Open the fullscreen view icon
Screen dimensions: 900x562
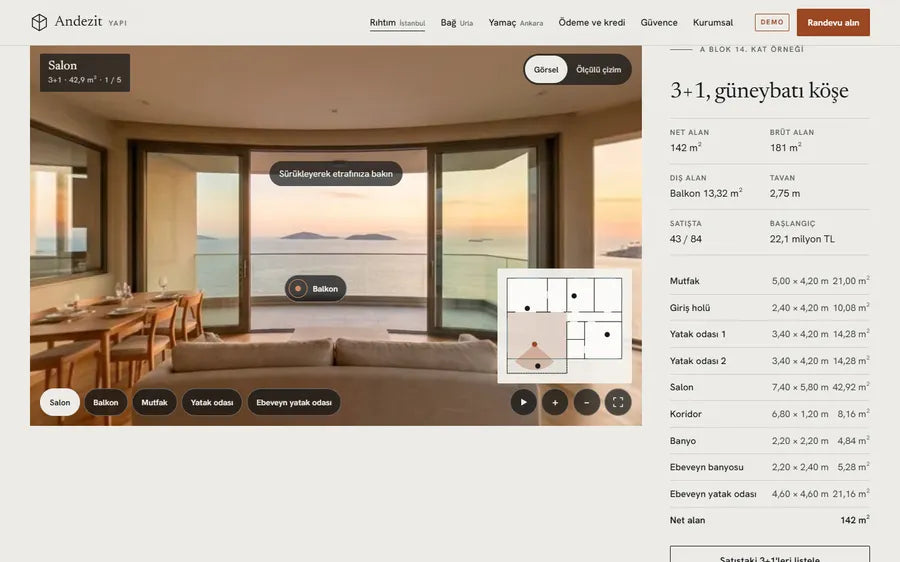tap(618, 402)
